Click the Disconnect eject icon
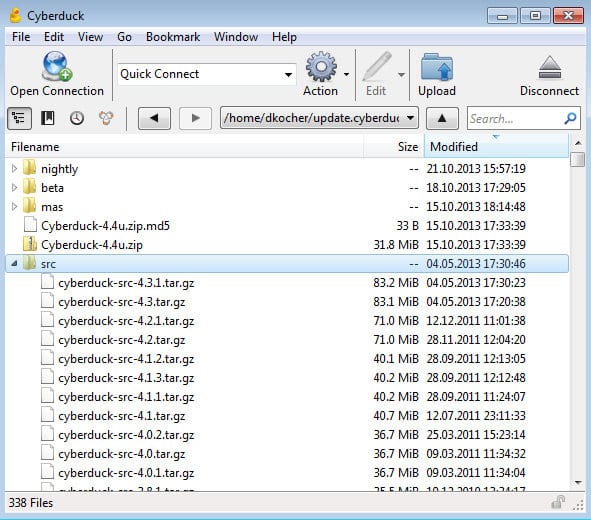Screen dimensions: 591x520 point(550,67)
